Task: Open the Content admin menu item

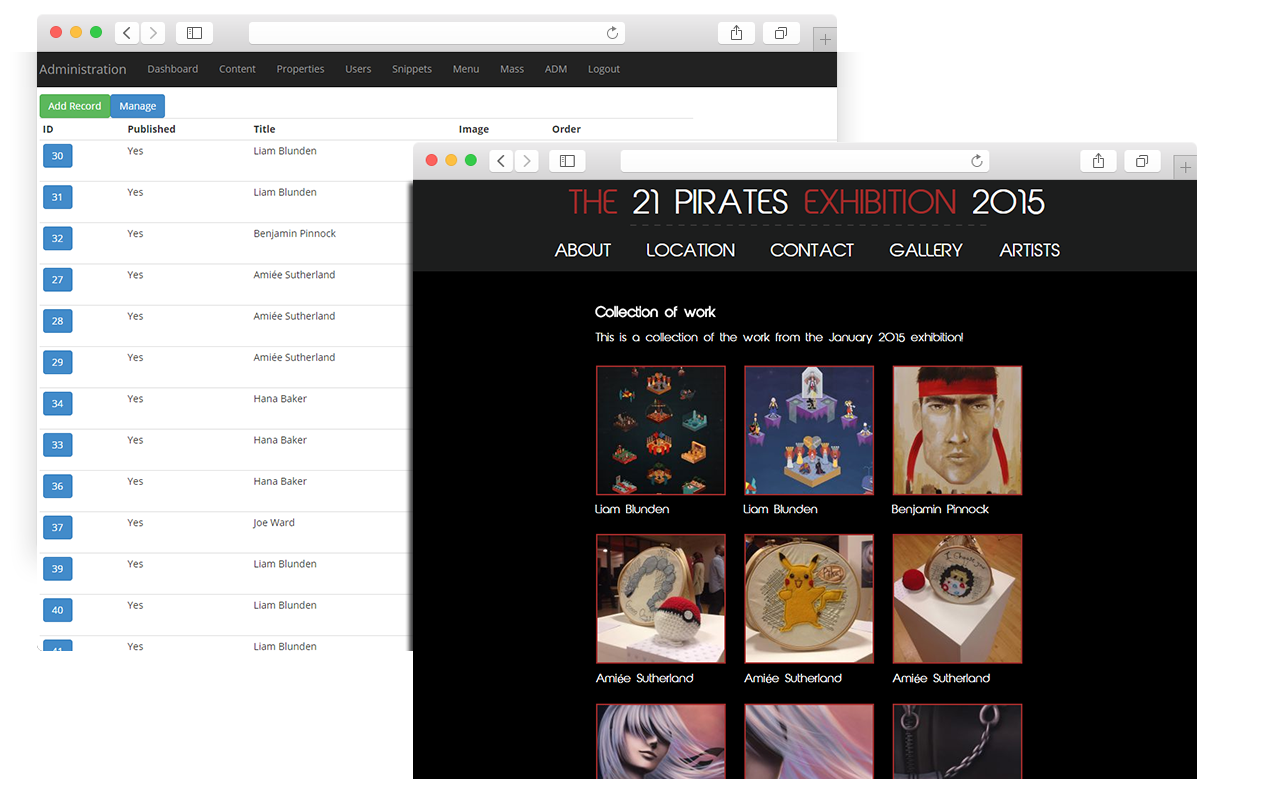Action: 237,69
